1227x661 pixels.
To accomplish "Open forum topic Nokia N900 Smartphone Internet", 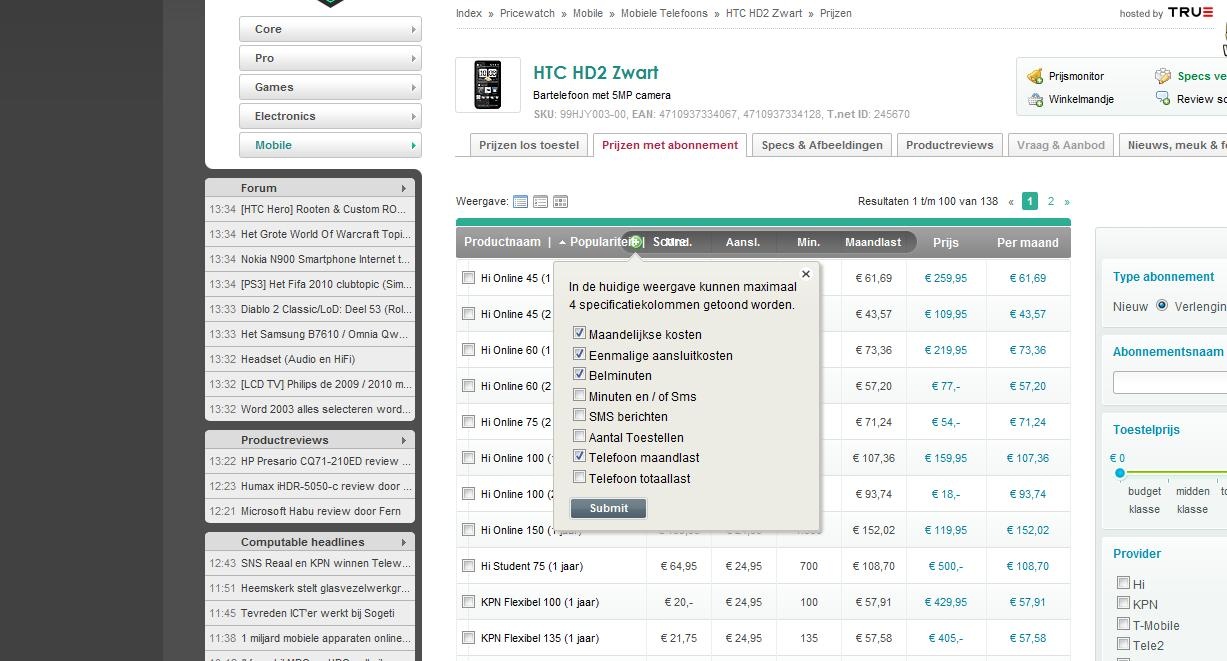I will (325, 259).
